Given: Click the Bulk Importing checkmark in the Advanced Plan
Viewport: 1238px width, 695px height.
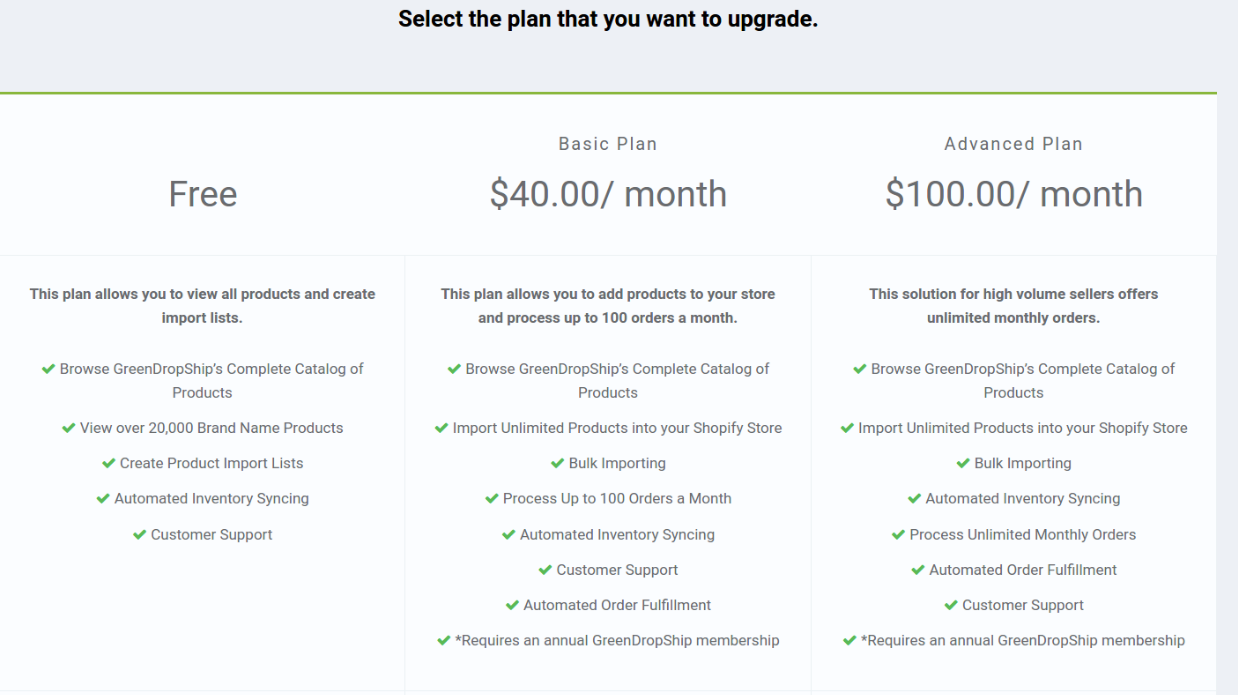Looking at the screenshot, I should pos(964,463).
